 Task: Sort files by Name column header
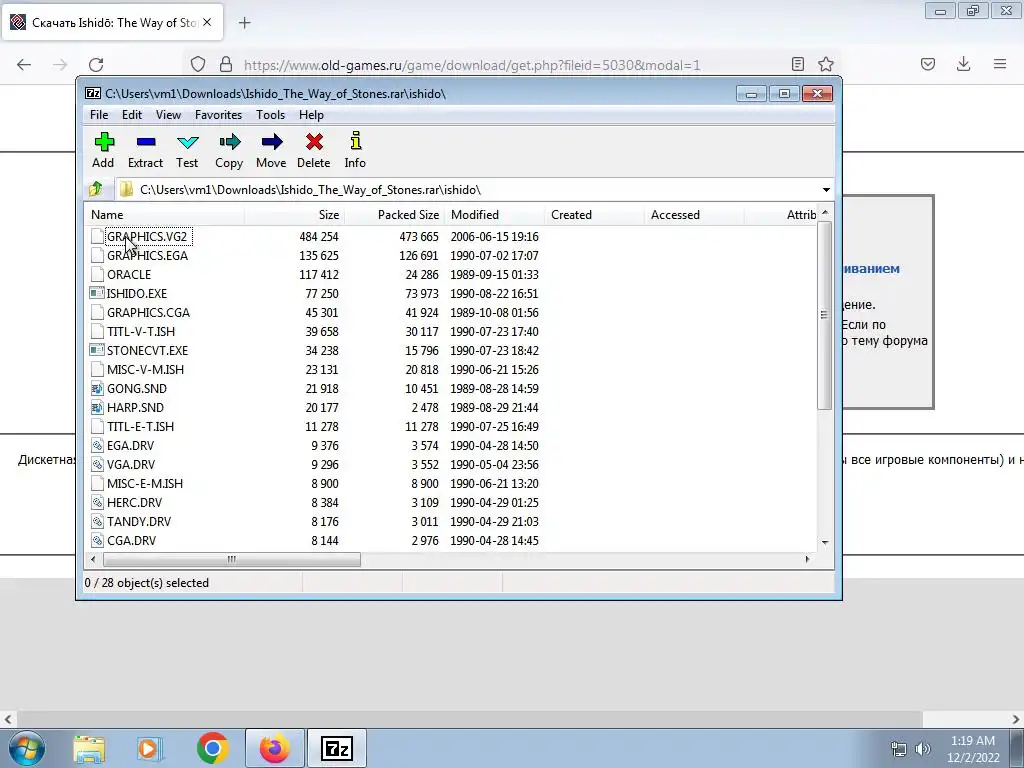[x=165, y=215]
